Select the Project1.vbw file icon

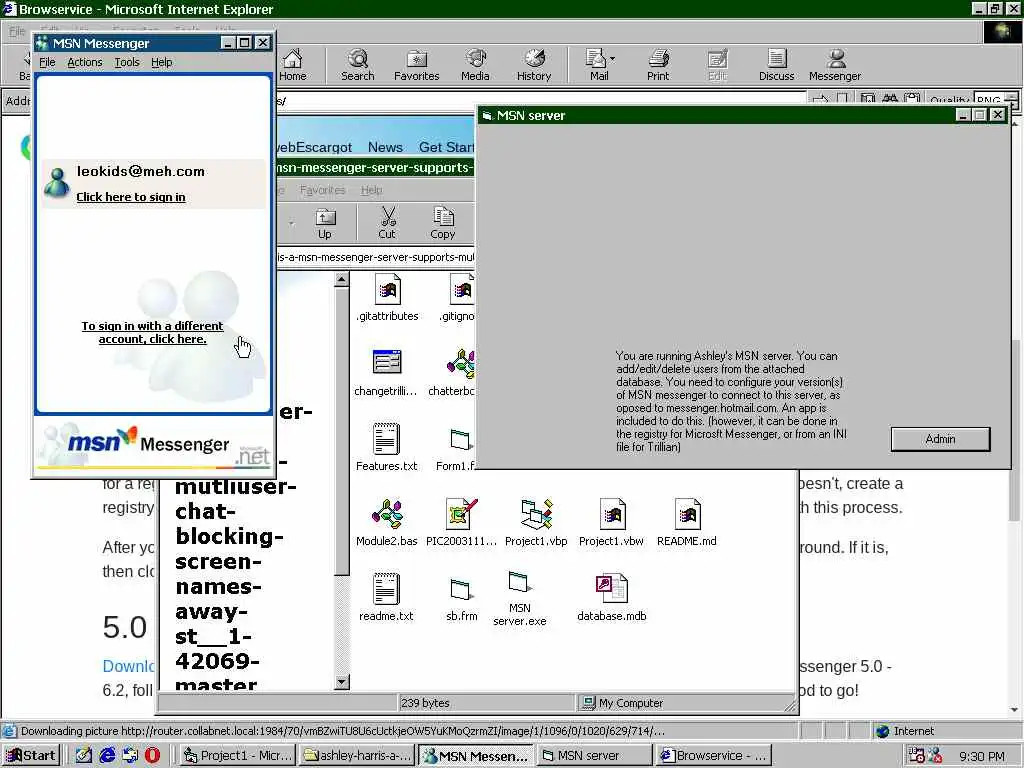pyautogui.click(x=613, y=514)
